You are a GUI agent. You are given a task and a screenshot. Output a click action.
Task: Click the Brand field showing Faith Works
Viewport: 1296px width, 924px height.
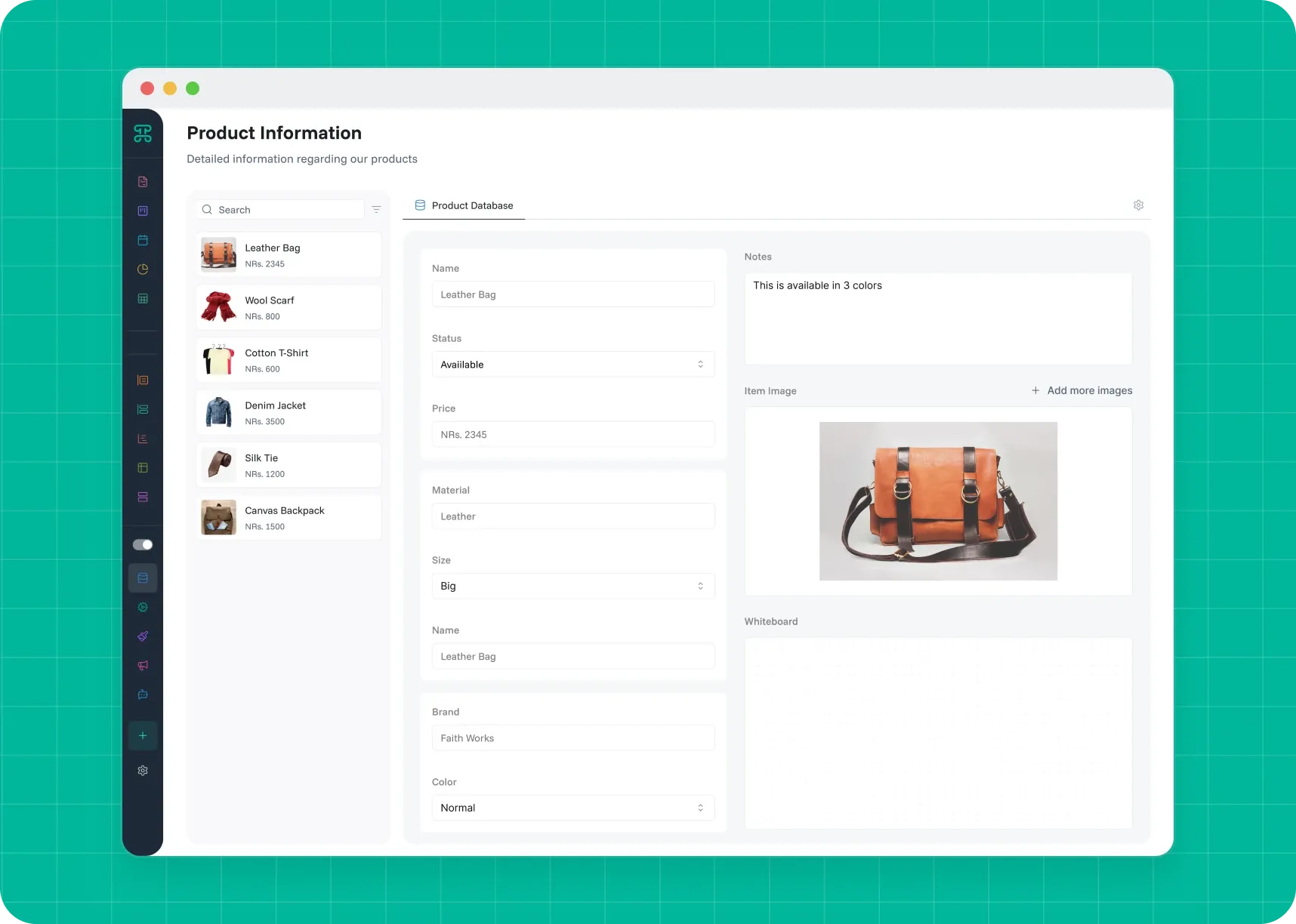573,738
